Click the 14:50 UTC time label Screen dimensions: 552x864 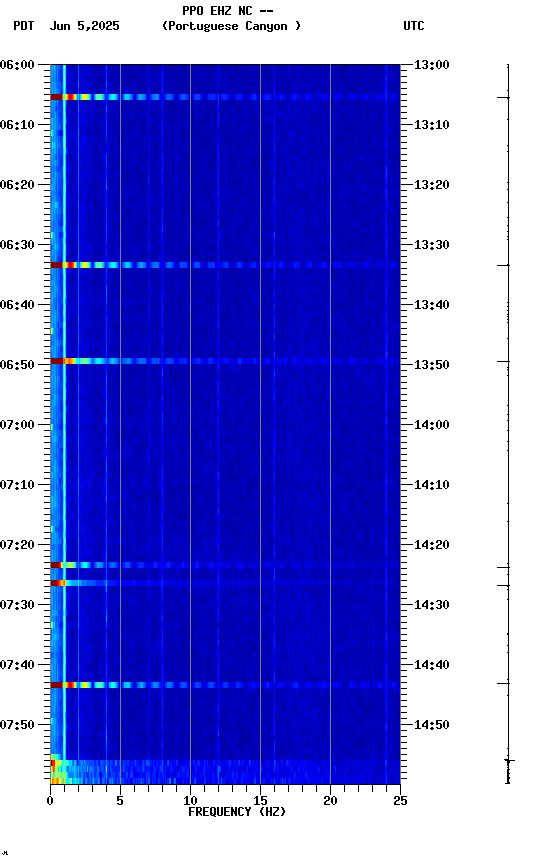coord(432,725)
